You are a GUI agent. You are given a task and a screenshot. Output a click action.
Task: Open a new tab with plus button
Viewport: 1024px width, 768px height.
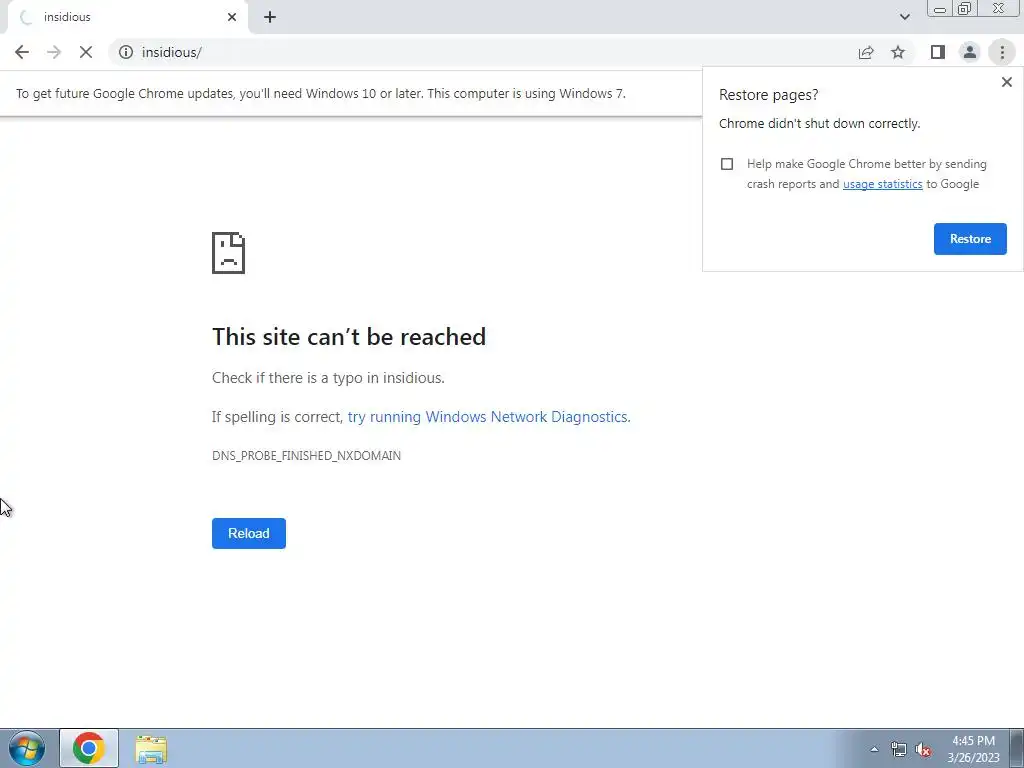tap(270, 17)
